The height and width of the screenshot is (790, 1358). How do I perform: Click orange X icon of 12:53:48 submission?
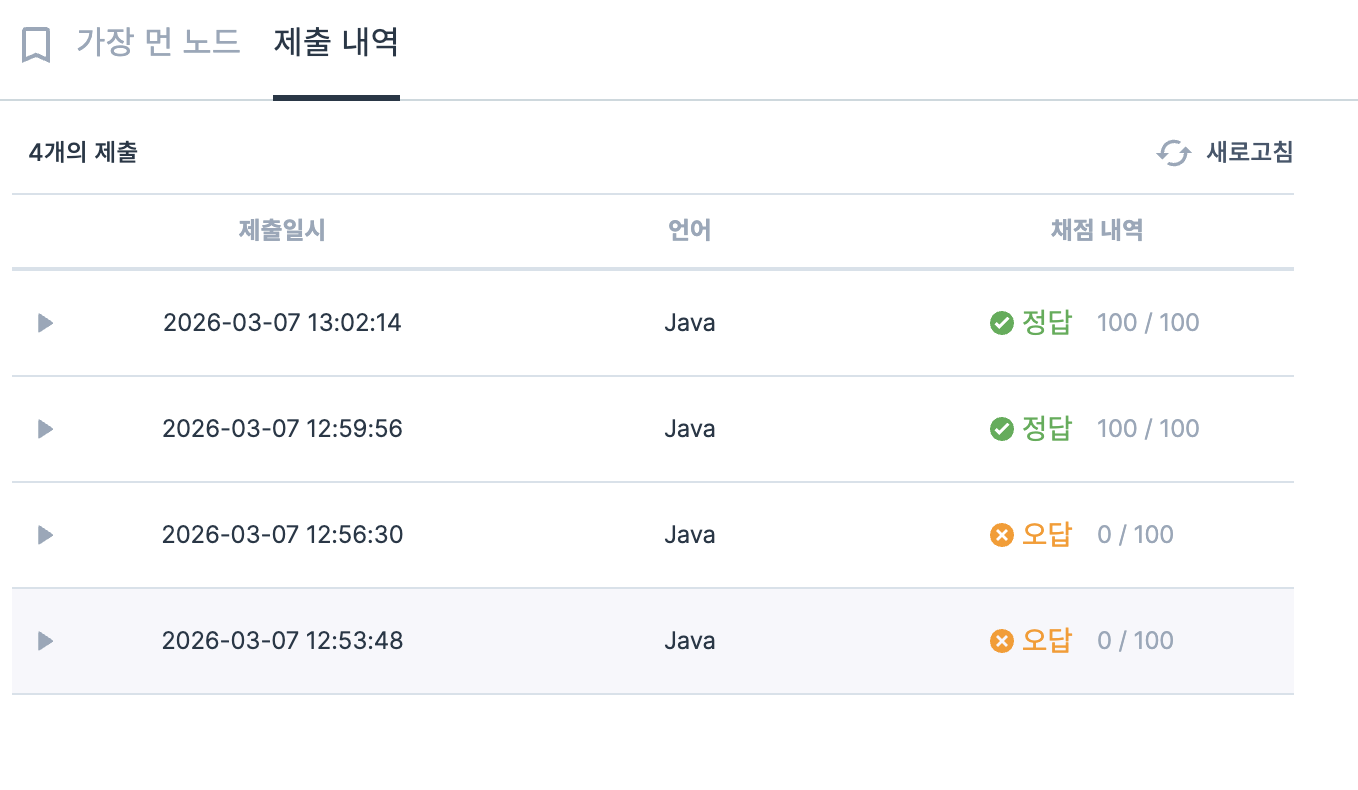click(x=1001, y=641)
